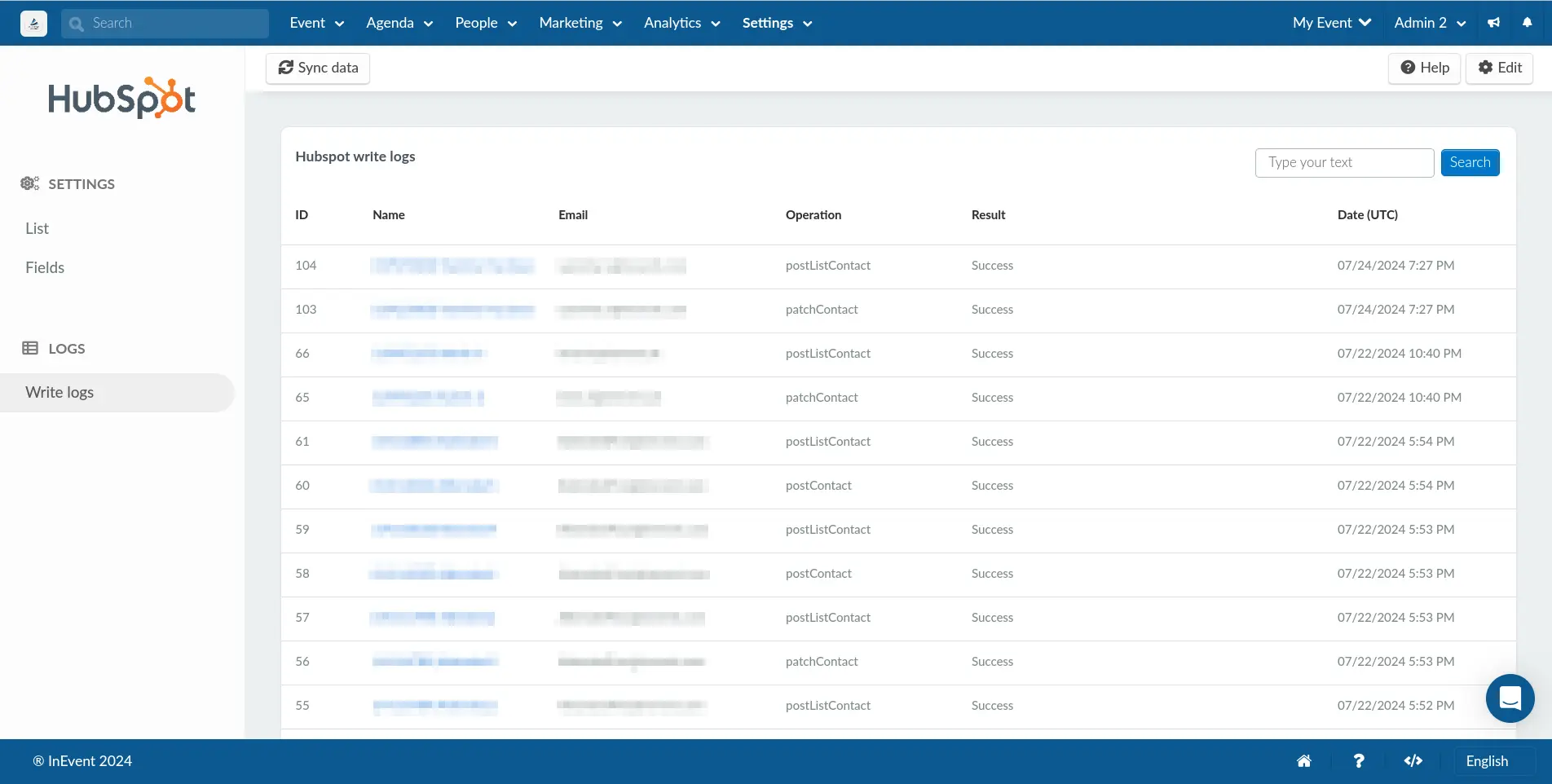Click the Email column header
The height and width of the screenshot is (784, 1552).
pyautogui.click(x=573, y=215)
